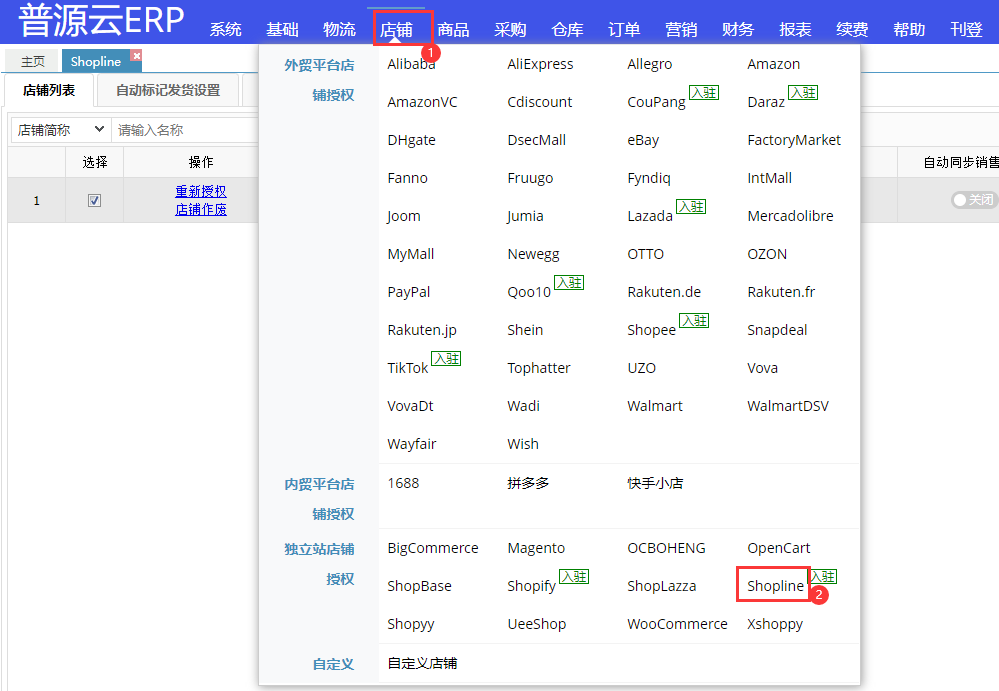This screenshot has width=999, height=691.
Task: Open the 仓库 menu
Action: (567, 29)
